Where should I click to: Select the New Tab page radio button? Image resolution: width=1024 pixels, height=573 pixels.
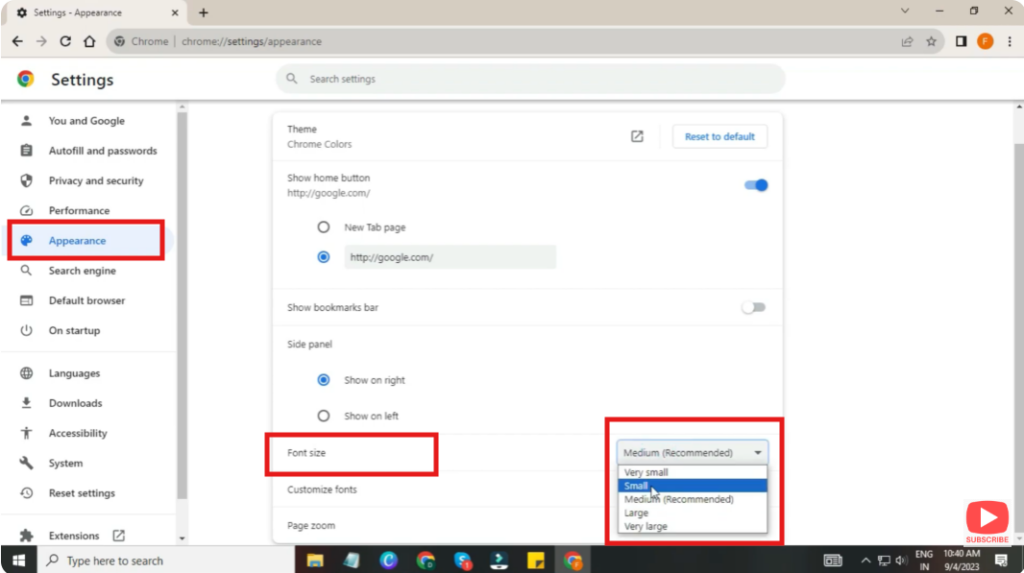323,228
